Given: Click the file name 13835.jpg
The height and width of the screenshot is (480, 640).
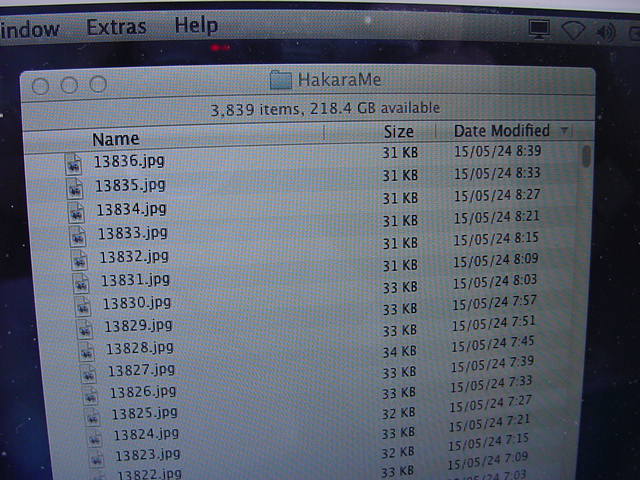Looking at the screenshot, I should [x=130, y=185].
